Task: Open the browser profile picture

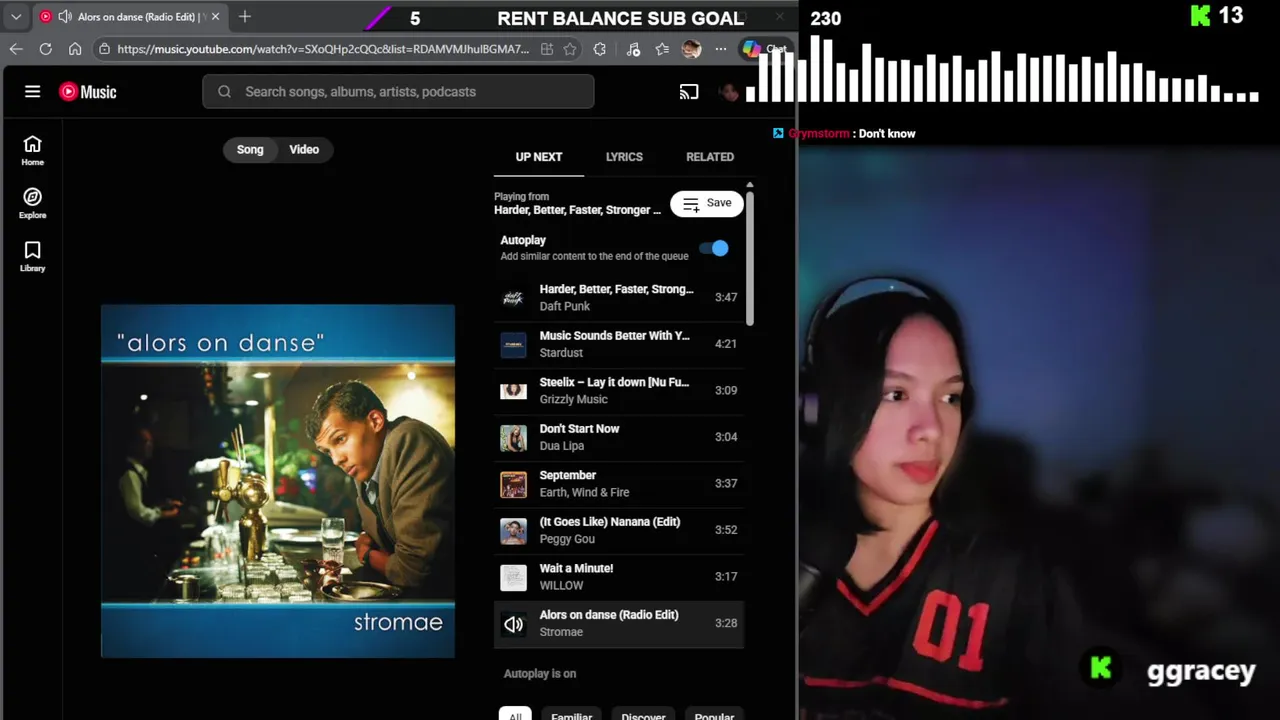Action: [691, 49]
